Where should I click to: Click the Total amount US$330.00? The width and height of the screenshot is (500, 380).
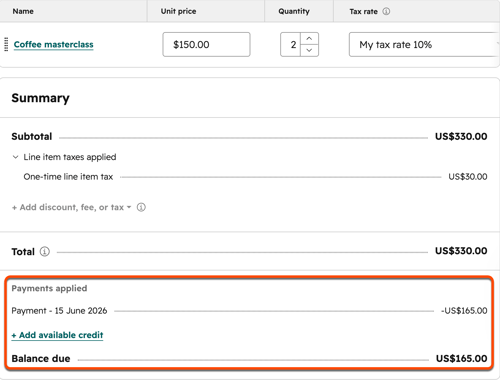pos(461,251)
